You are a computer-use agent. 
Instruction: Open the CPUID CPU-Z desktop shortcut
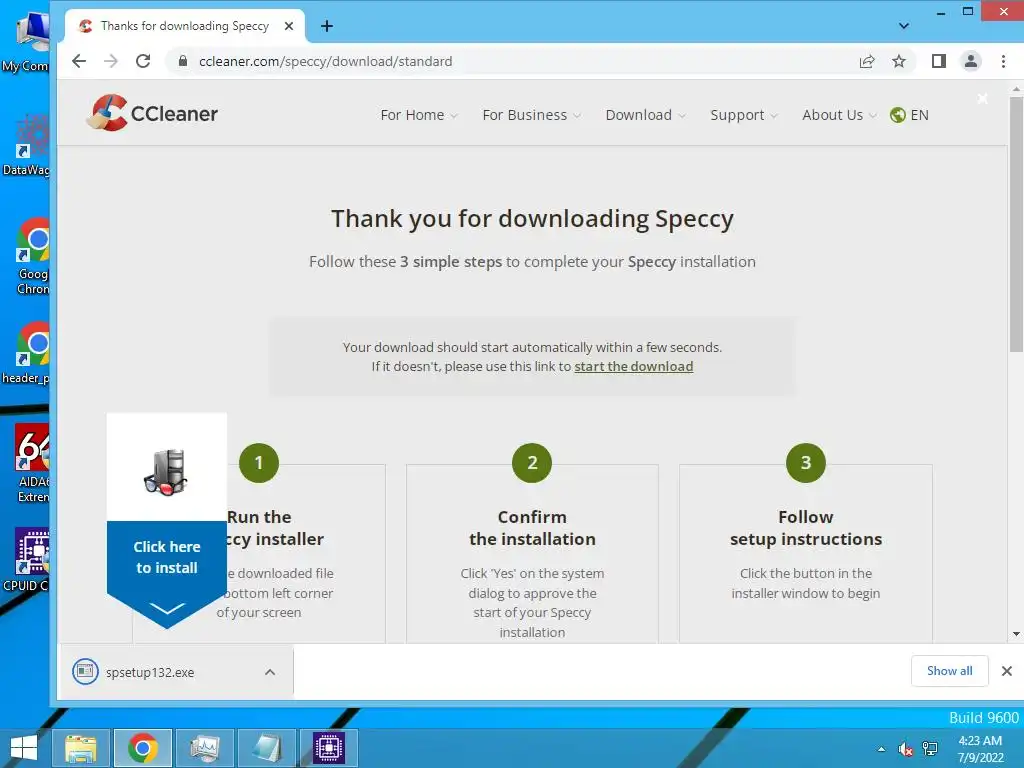click(26, 560)
